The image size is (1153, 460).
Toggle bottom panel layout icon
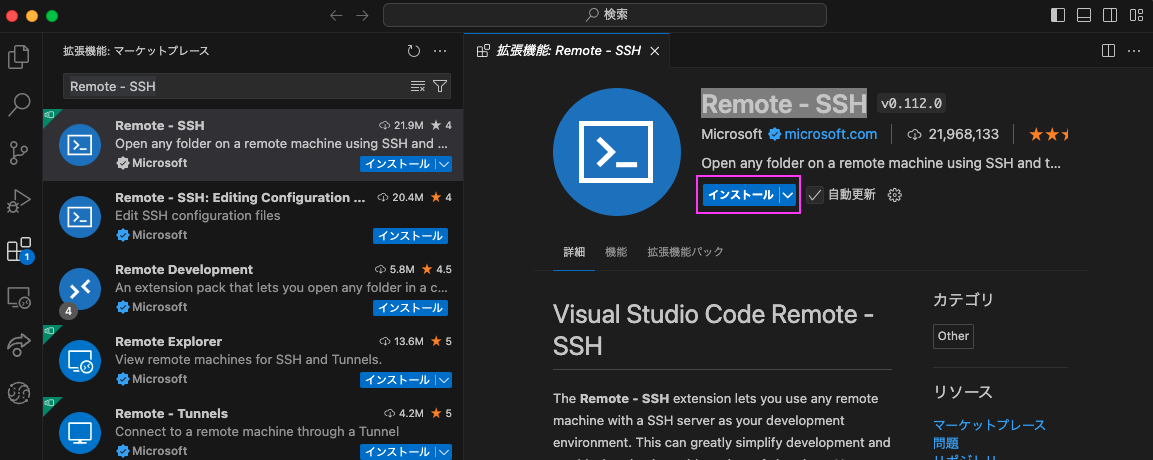pos(1084,15)
